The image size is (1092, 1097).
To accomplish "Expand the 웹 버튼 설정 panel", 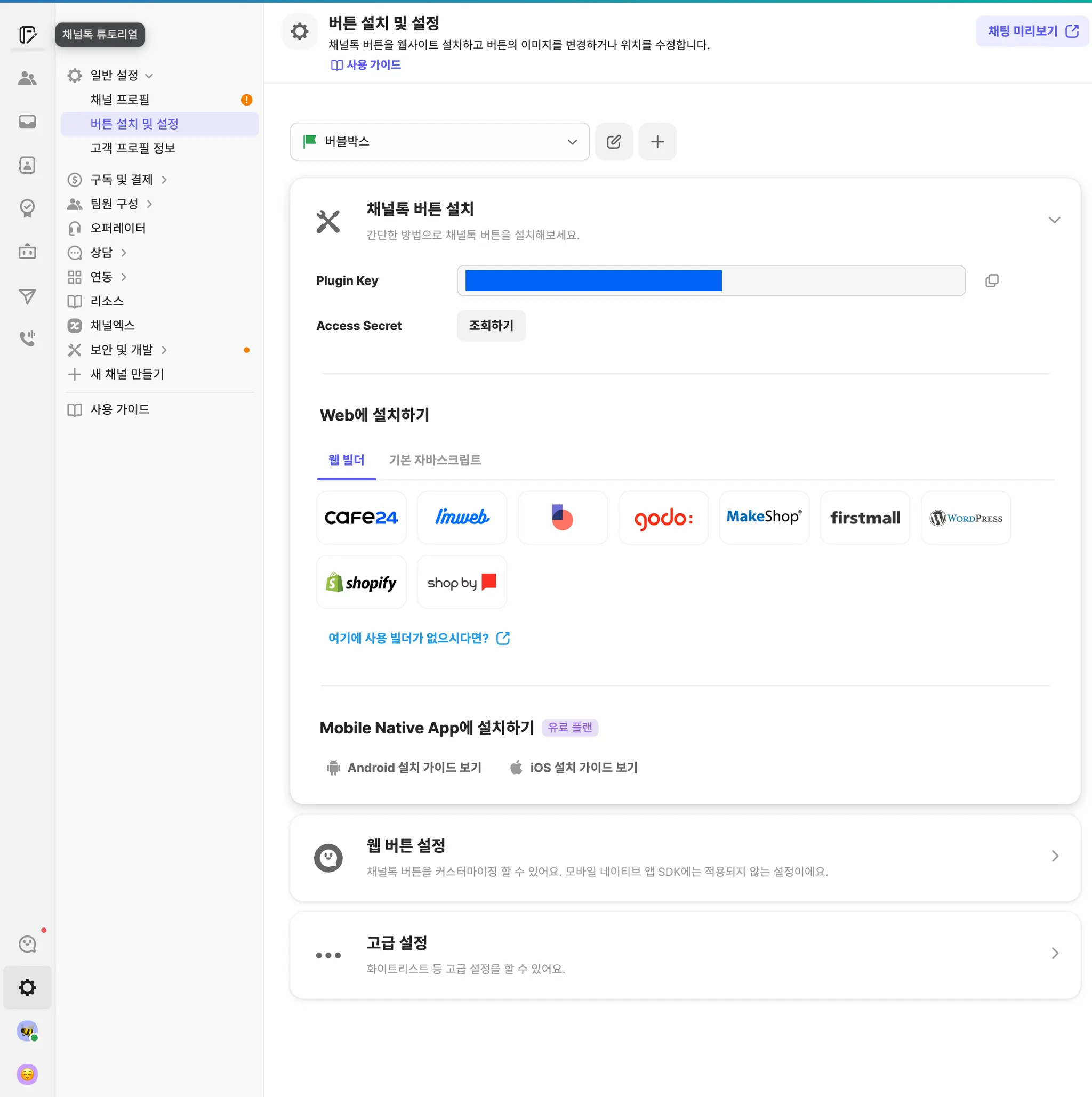I will point(1054,856).
